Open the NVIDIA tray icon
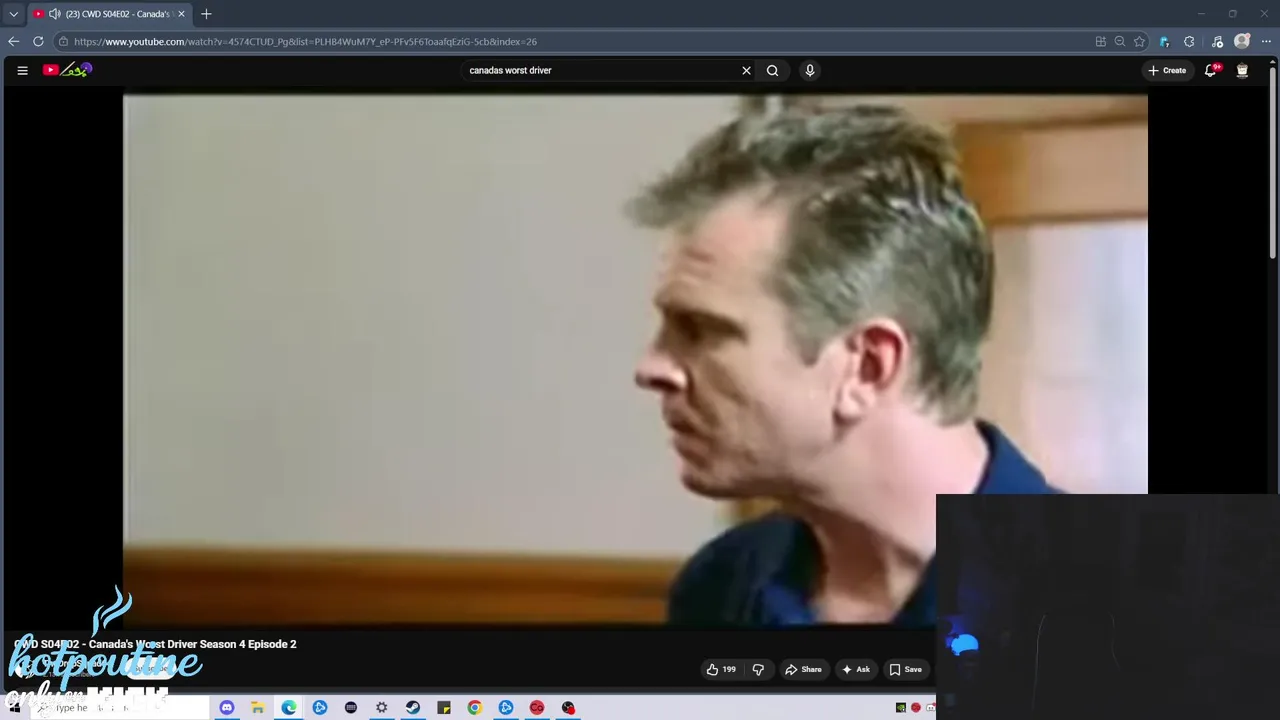This screenshot has width=1280, height=720. 901,708
